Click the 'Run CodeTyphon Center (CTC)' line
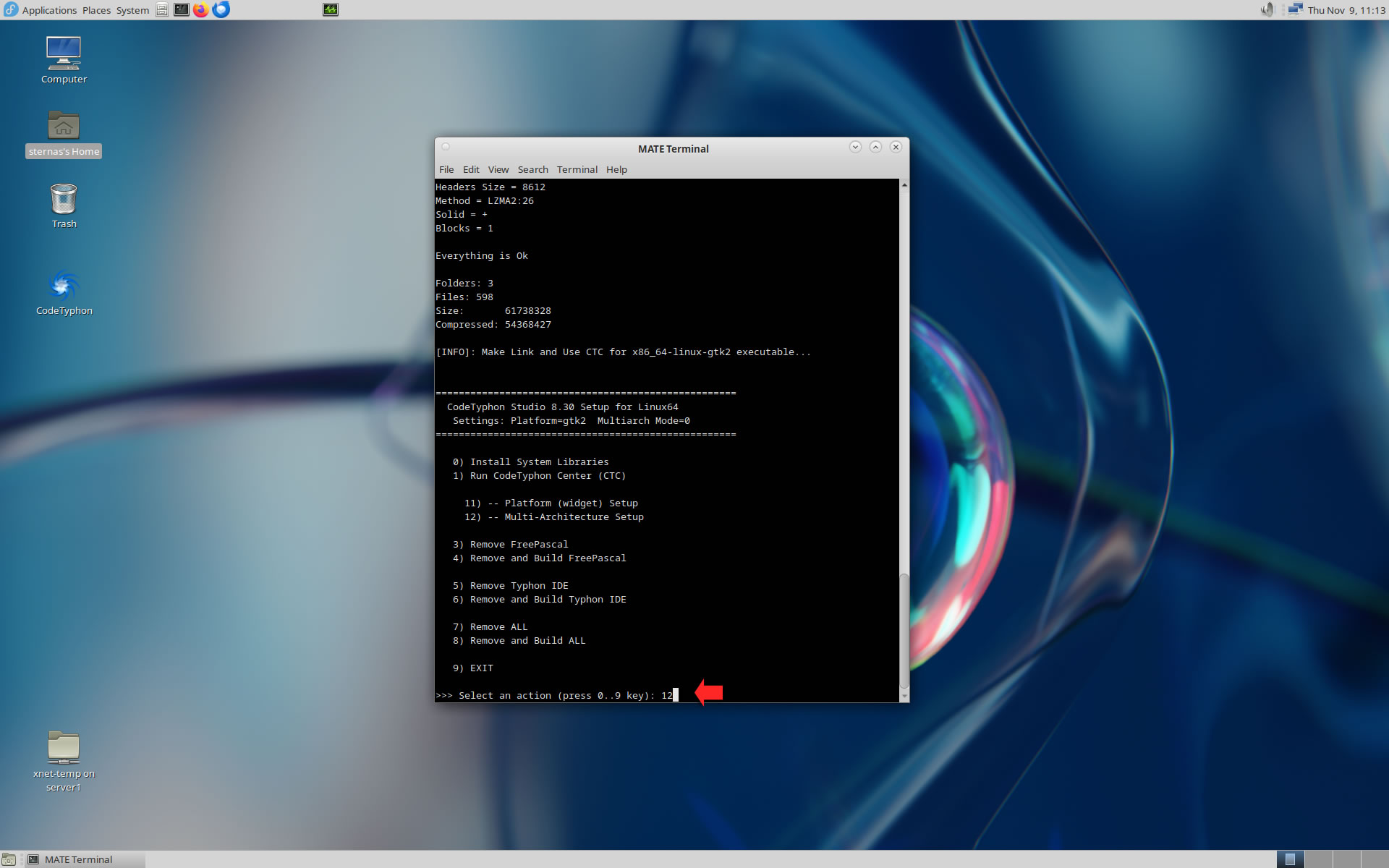 click(x=539, y=476)
